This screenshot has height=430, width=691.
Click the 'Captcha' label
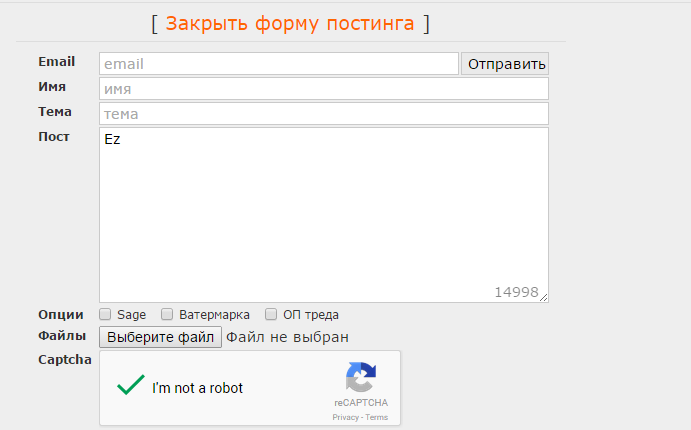[x=65, y=360]
